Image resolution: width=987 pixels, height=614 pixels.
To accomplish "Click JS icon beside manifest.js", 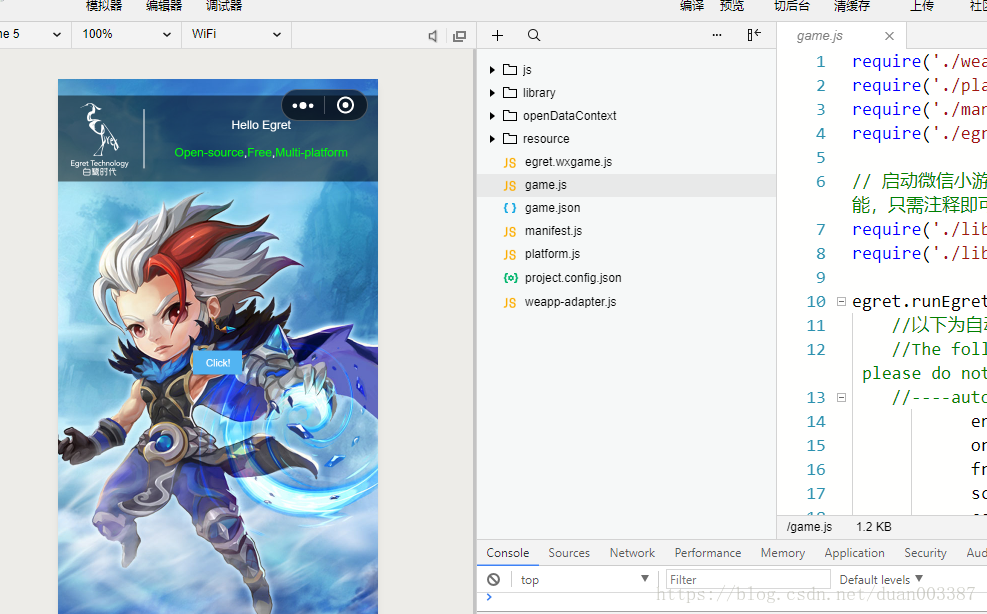I will tap(510, 231).
